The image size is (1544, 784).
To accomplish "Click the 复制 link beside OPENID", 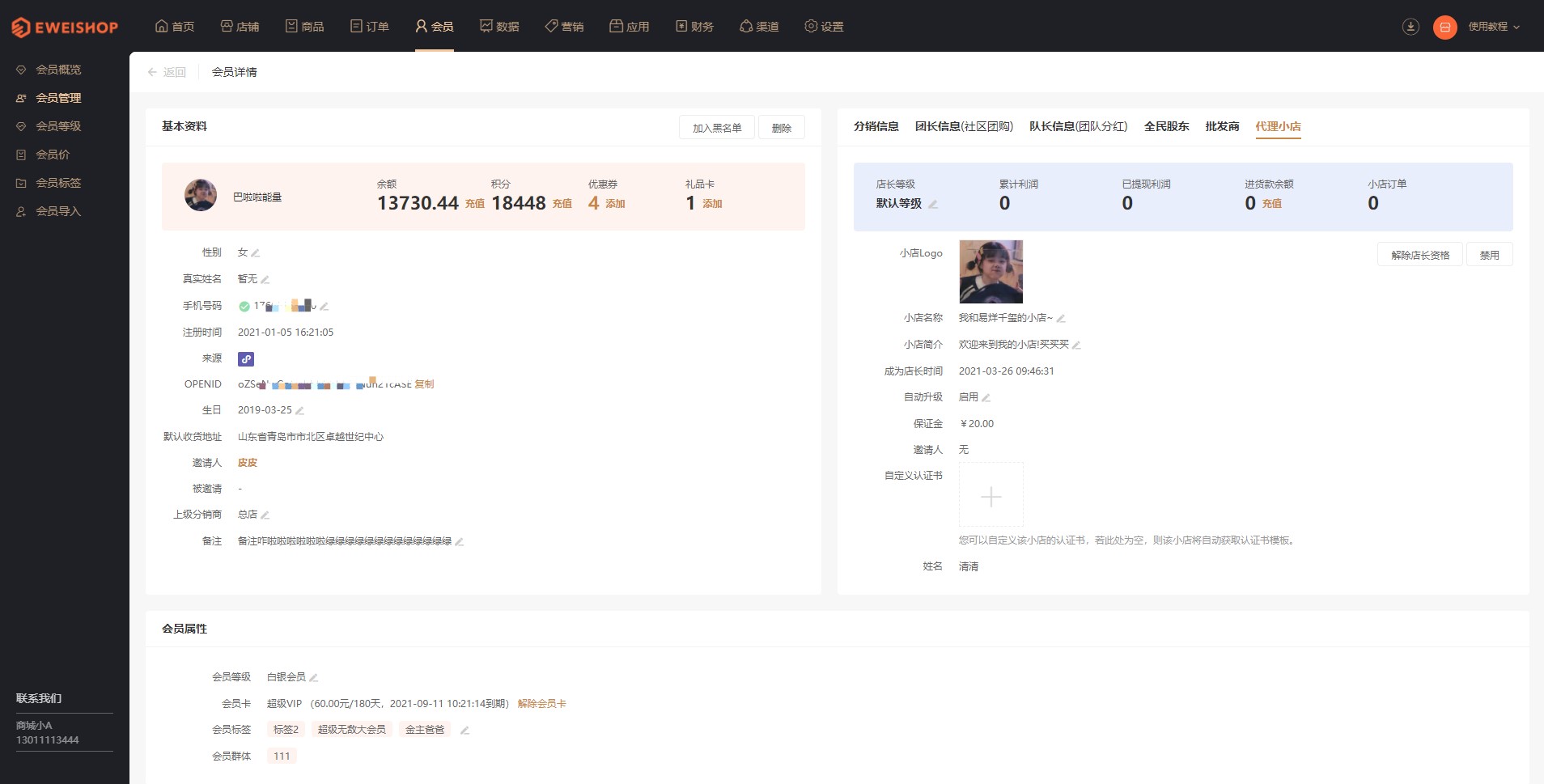I will click(424, 384).
